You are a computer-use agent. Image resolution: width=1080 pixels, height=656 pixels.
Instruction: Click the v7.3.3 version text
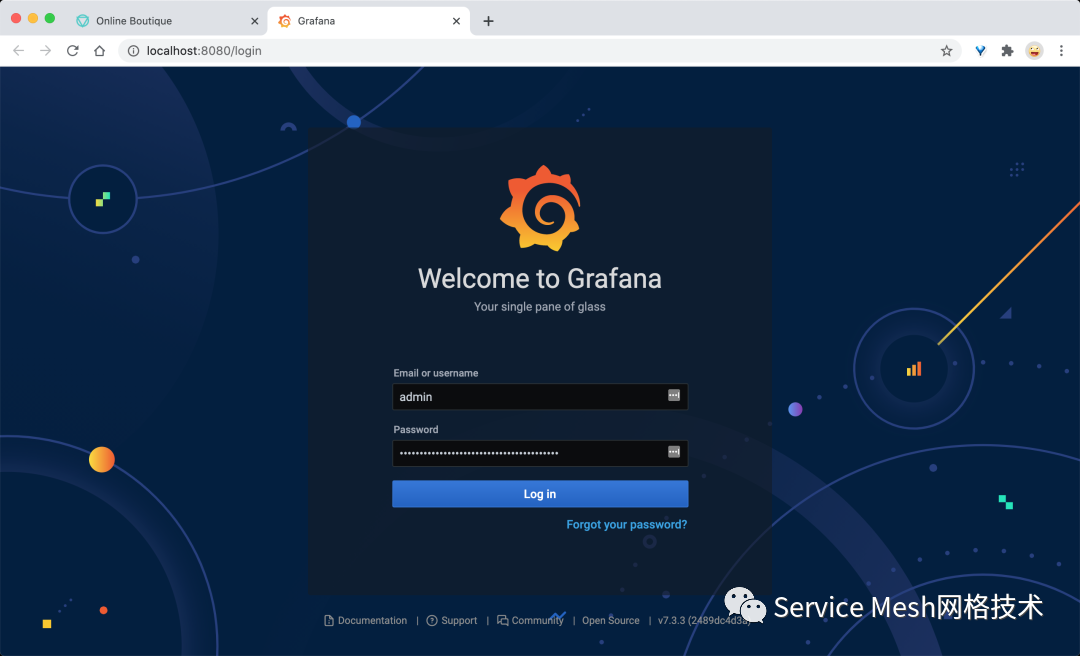pyautogui.click(x=703, y=620)
